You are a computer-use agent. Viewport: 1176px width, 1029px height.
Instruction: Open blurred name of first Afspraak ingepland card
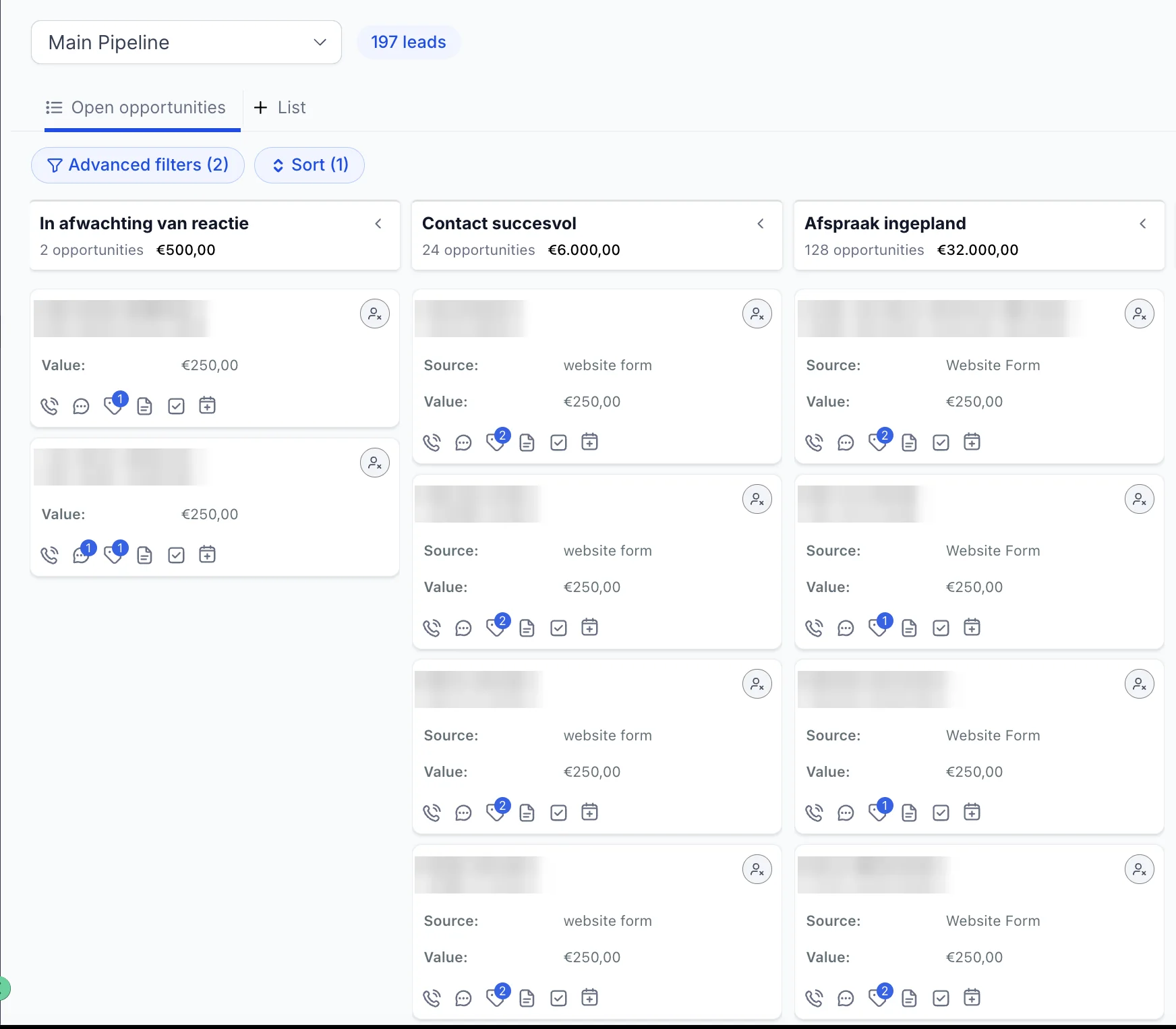point(941,318)
